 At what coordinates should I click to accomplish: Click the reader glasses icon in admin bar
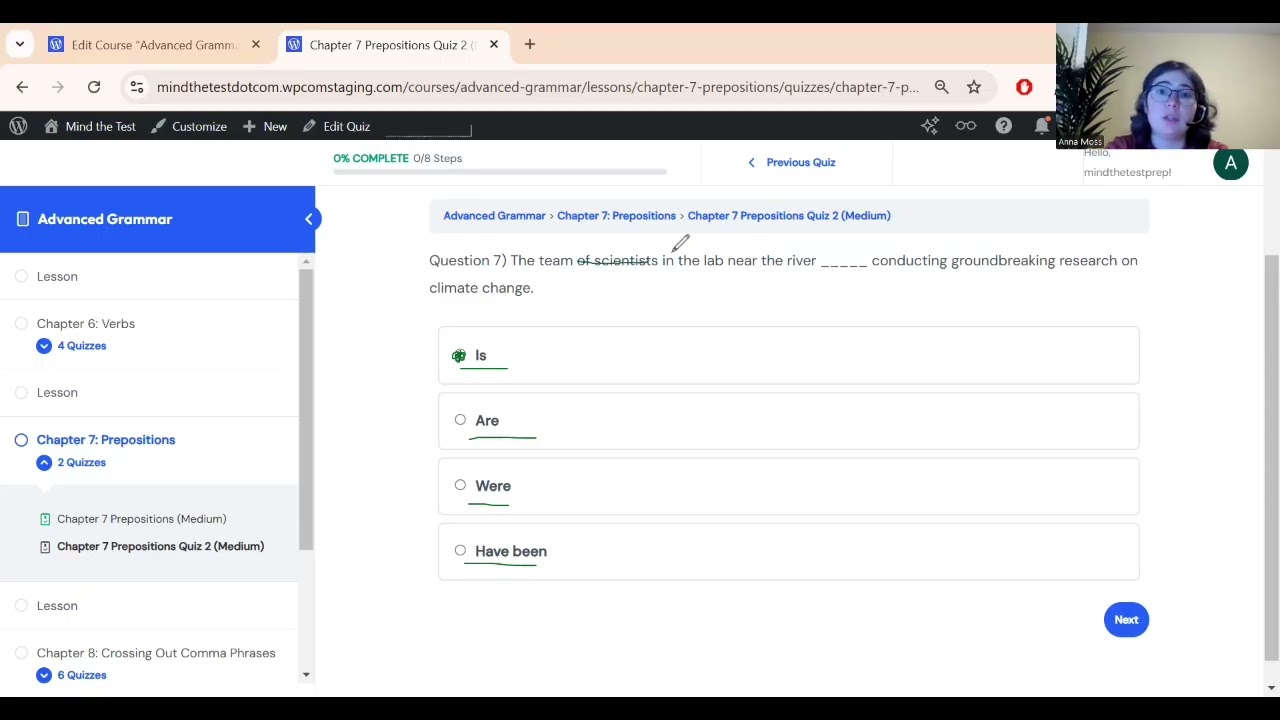[x=966, y=126]
